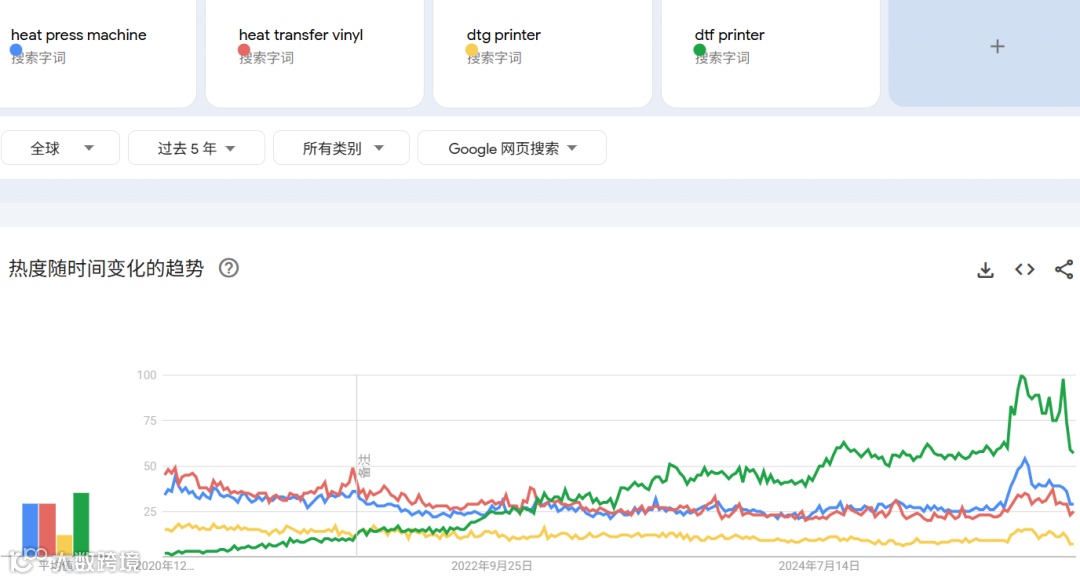Screen dimensions: 1080x581
Task: Download the trend chart as CSV
Action: click(x=985, y=269)
